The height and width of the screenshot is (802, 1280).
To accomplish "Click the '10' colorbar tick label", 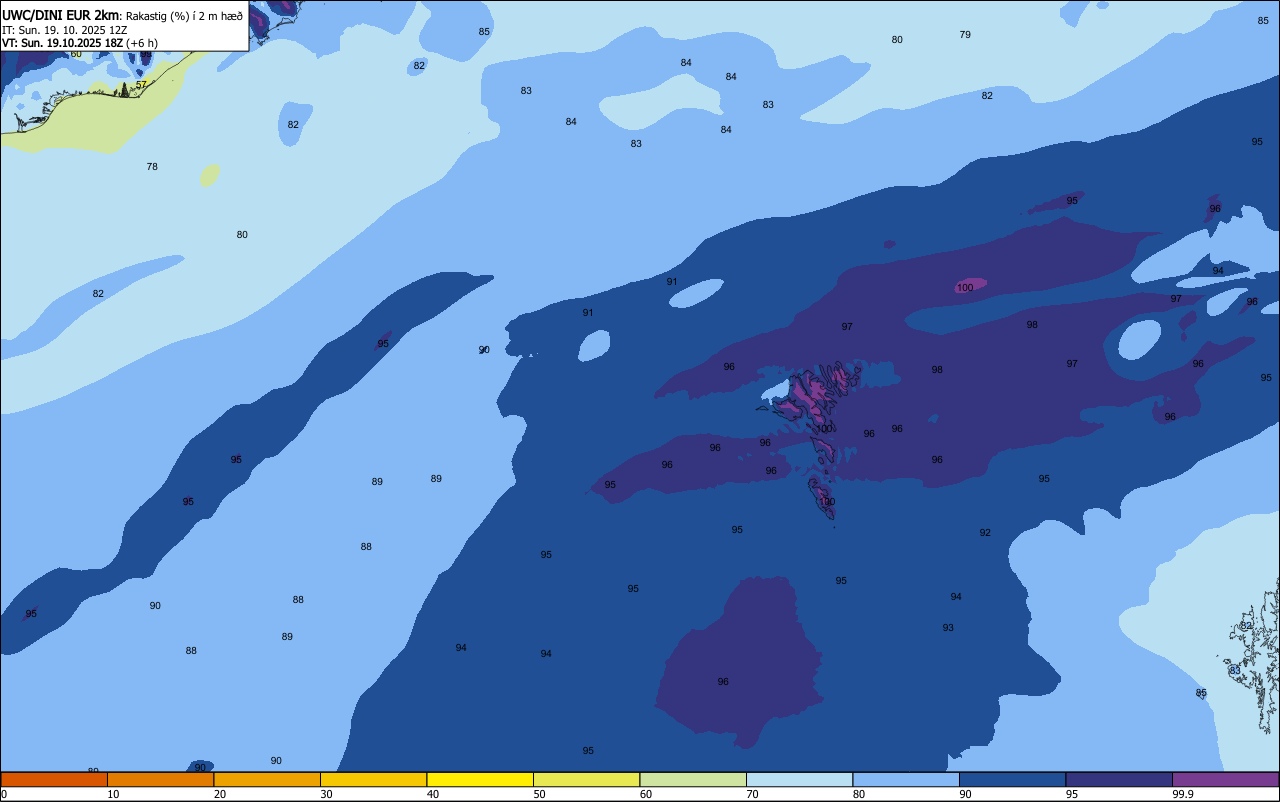I will [113, 794].
